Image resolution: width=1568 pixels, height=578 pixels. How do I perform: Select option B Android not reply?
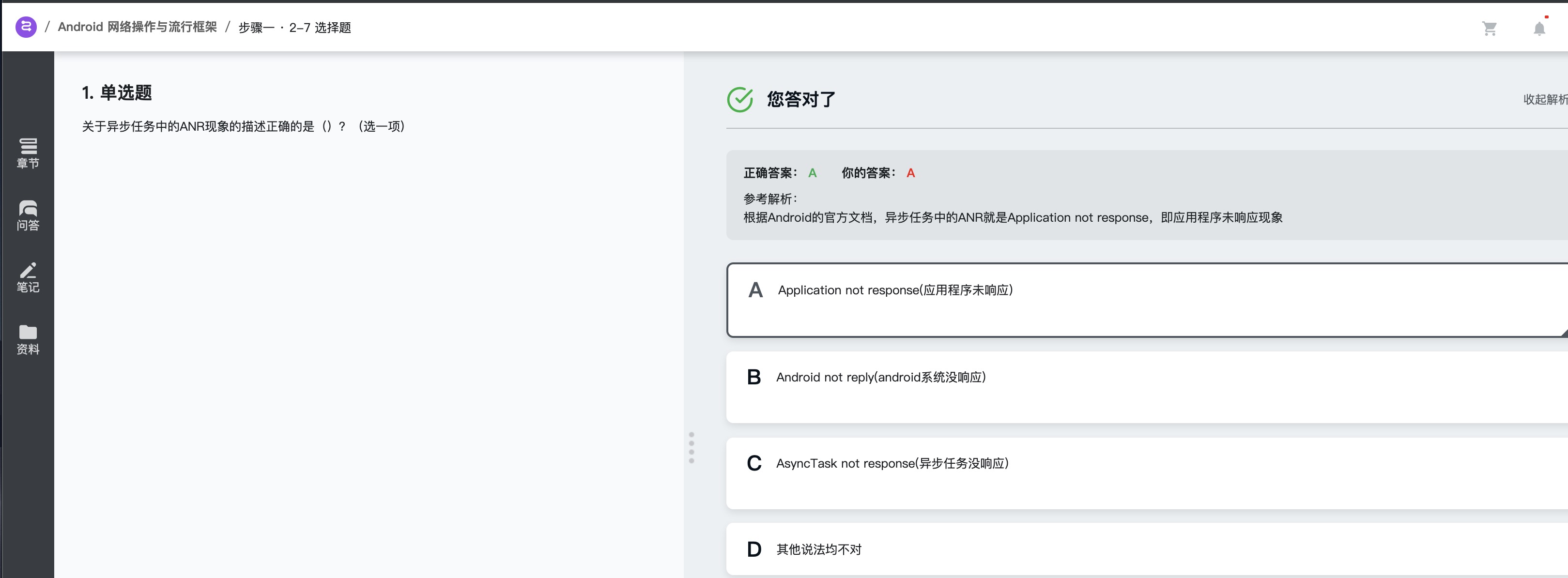point(1147,387)
